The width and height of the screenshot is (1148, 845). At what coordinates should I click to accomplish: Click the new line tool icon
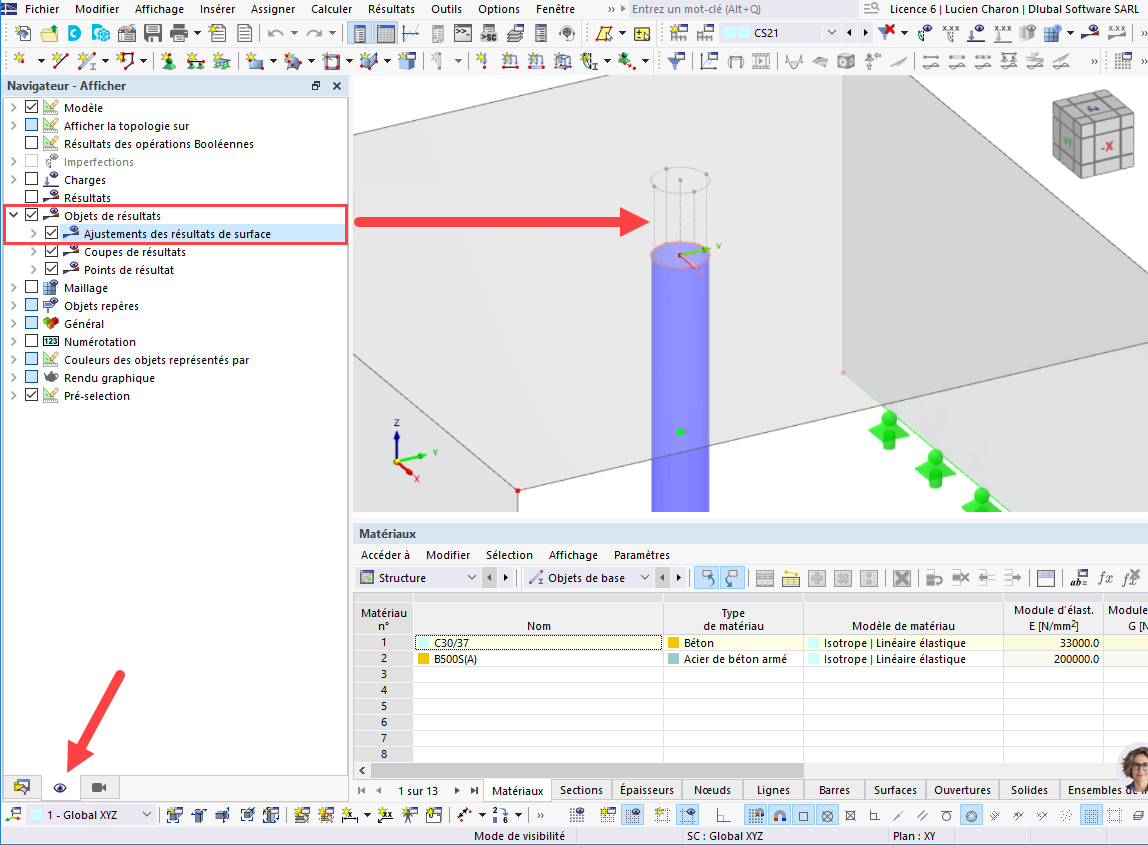click(x=60, y=62)
